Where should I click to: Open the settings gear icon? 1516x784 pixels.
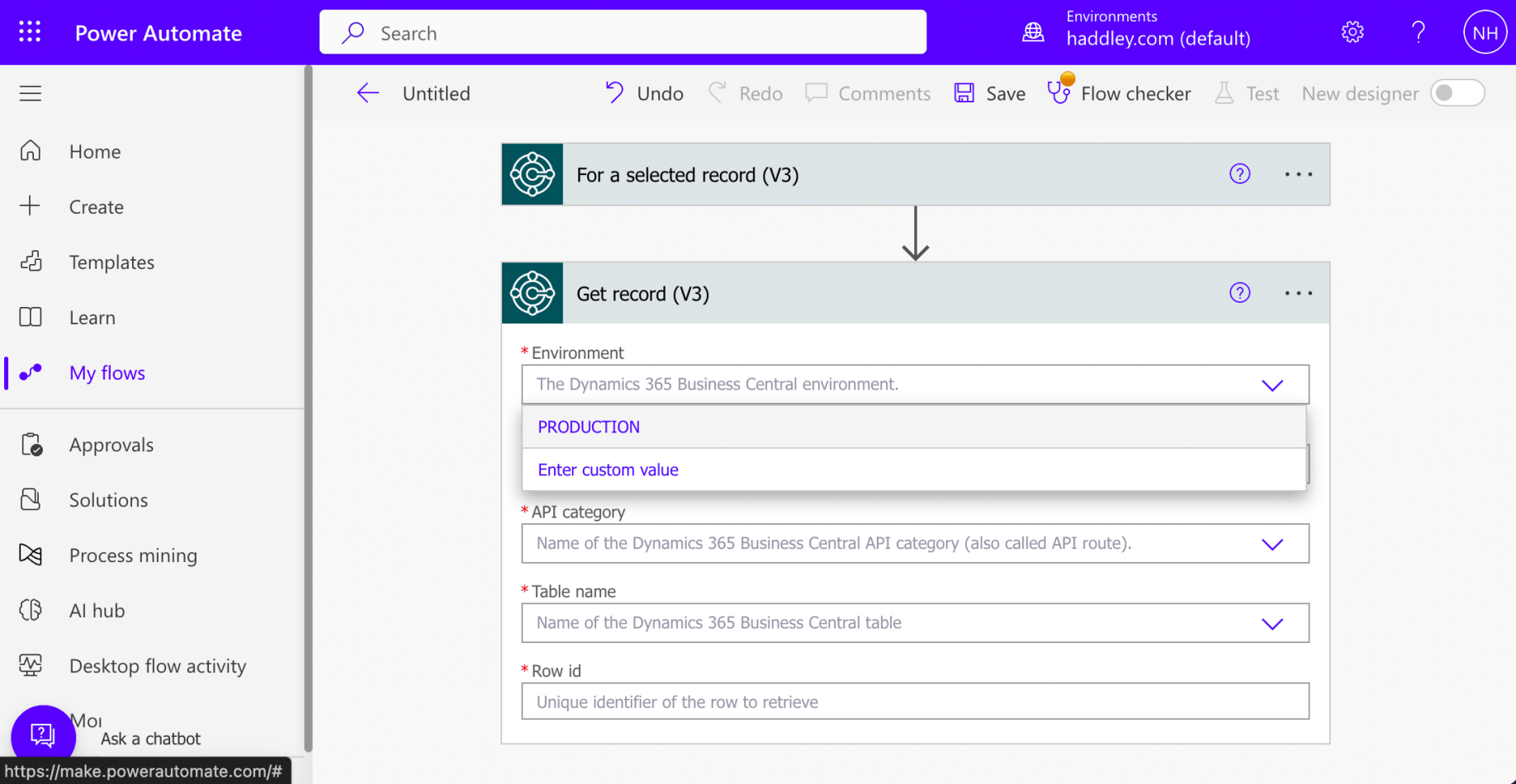(x=1353, y=32)
